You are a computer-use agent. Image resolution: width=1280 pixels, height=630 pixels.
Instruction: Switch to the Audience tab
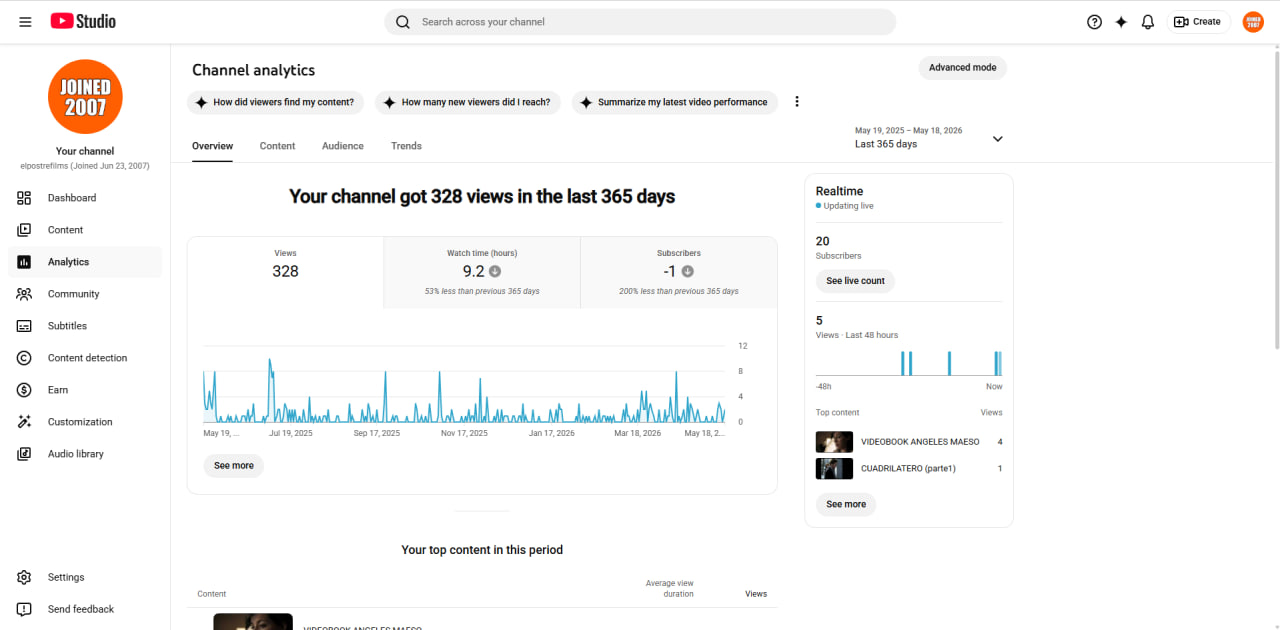tap(343, 146)
